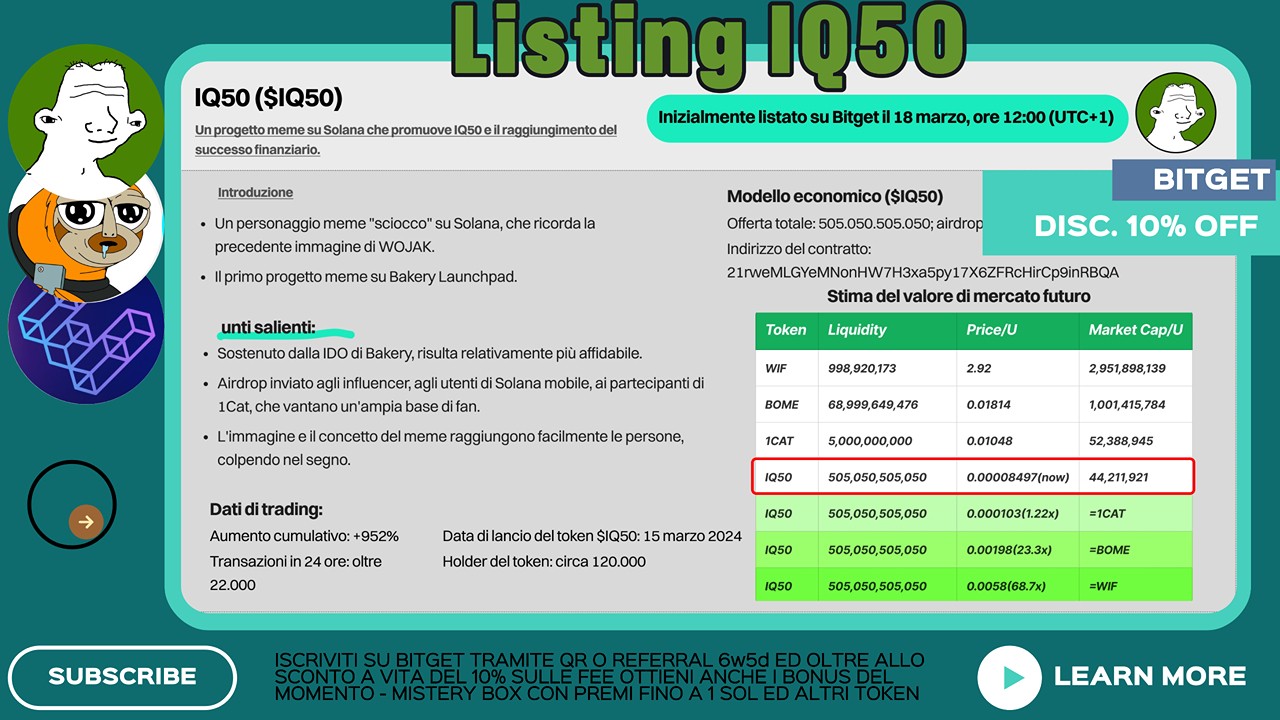Image resolution: width=1280 pixels, height=720 pixels.
Task: Click the Modello economico ($IQ50) heading
Action: coord(835,197)
